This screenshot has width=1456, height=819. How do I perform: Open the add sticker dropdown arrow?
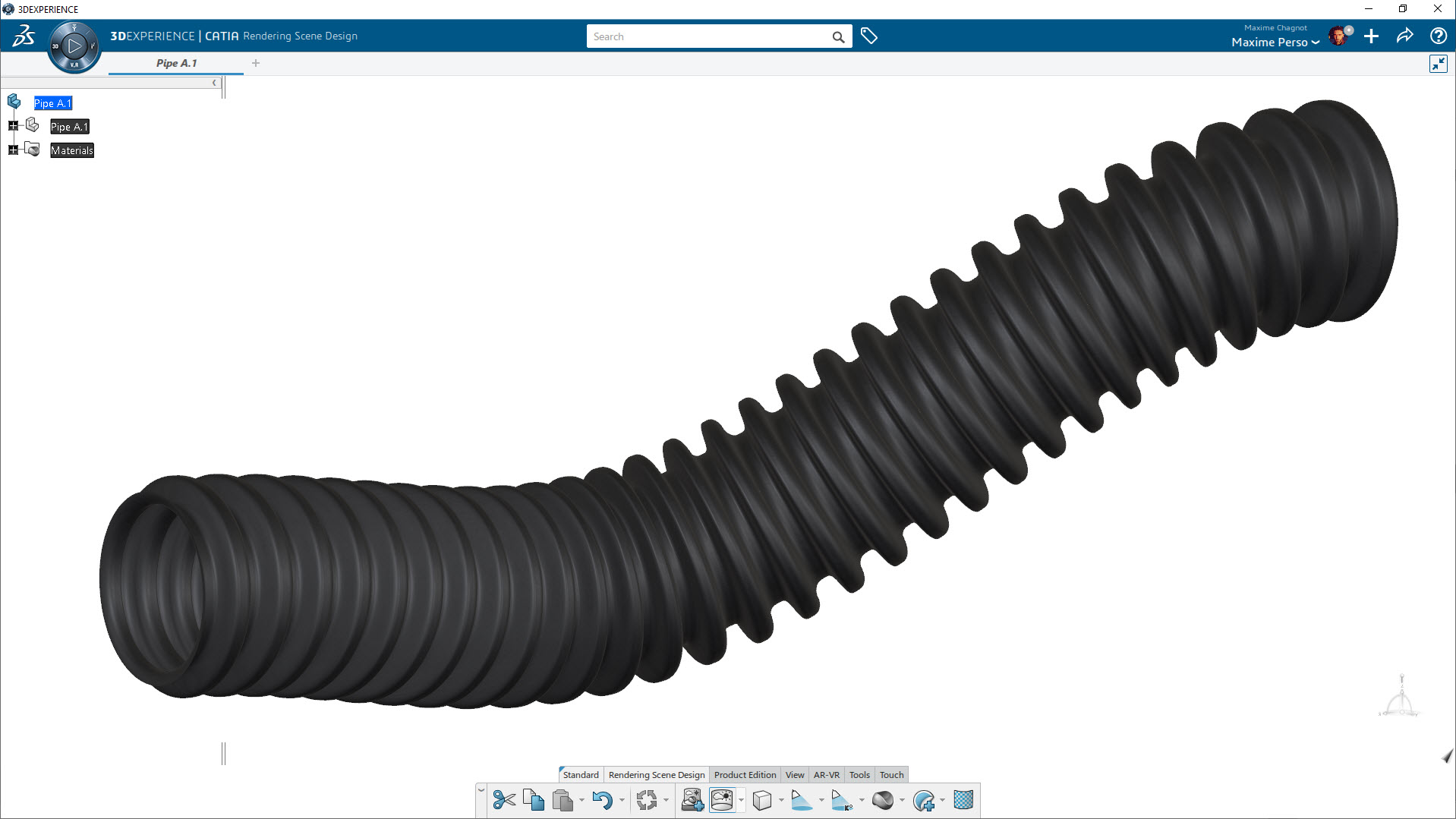(942, 800)
